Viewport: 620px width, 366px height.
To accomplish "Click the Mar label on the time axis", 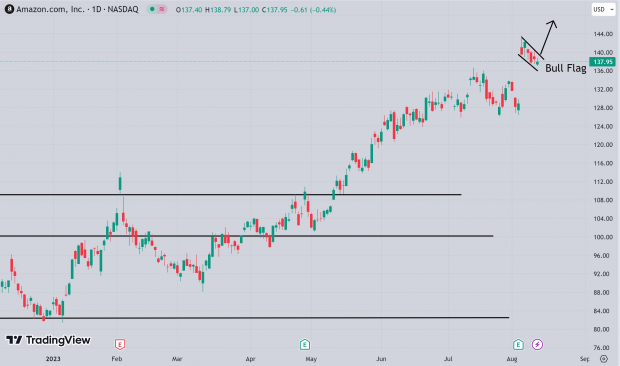I will 177,359.
